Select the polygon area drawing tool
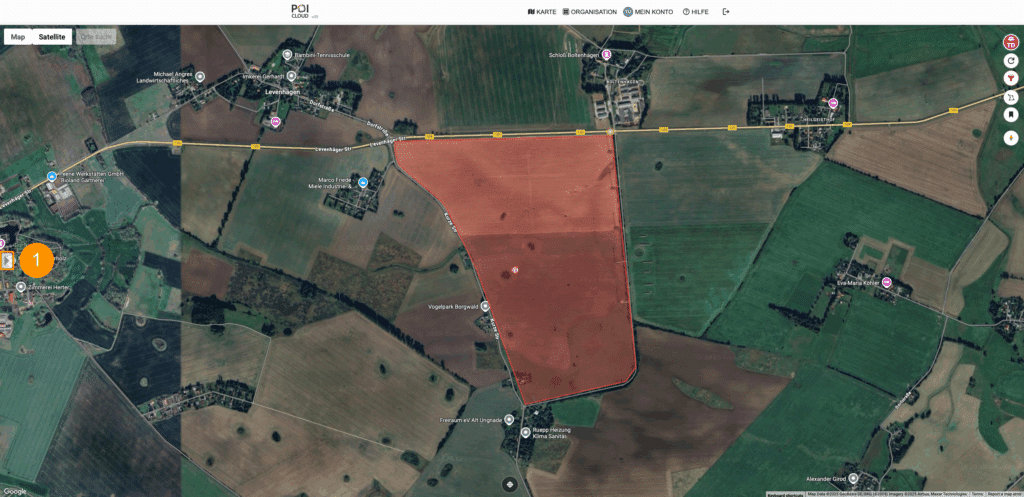 click(x=1010, y=98)
